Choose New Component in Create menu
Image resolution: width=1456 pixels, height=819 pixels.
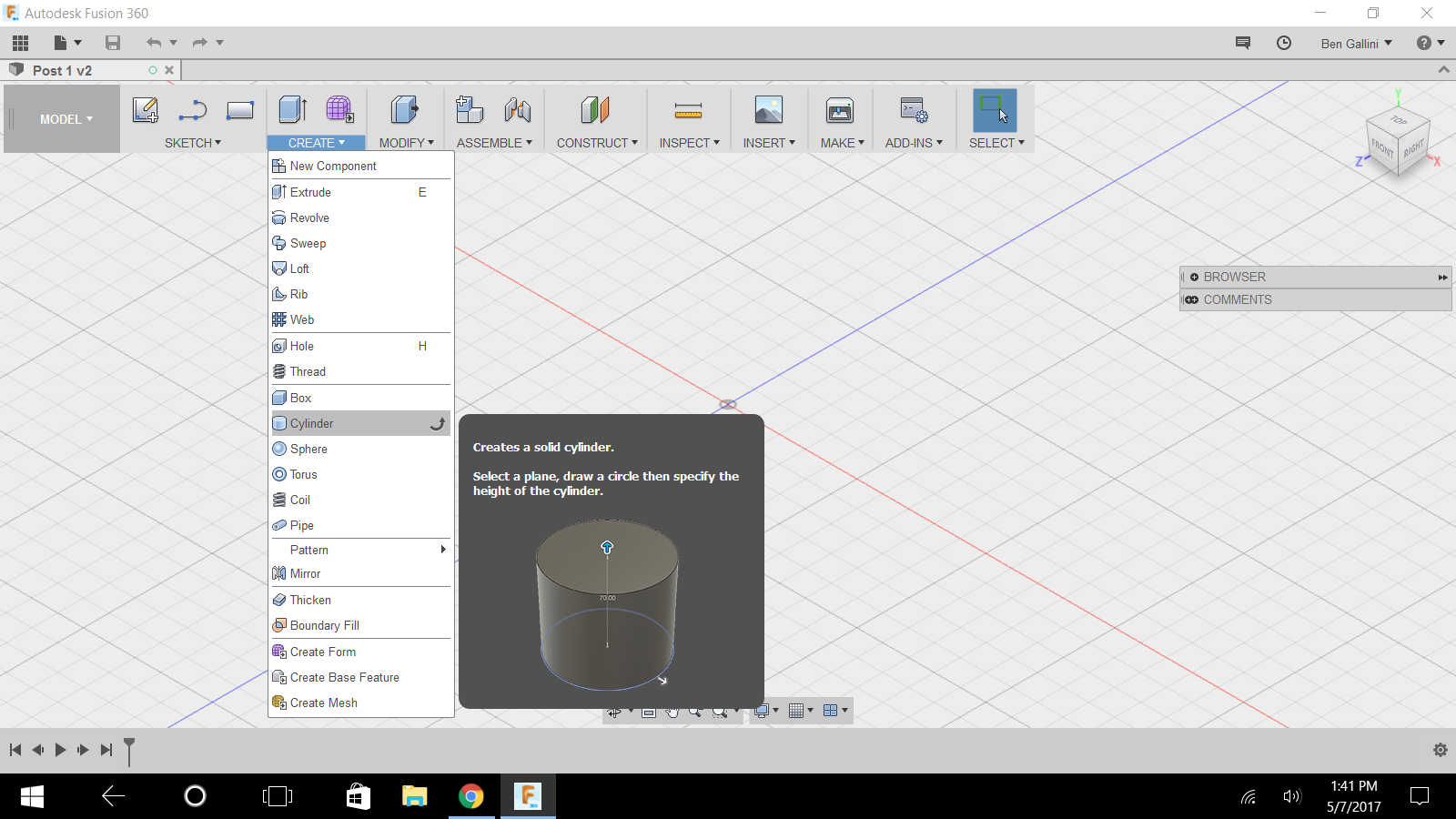[x=361, y=166]
